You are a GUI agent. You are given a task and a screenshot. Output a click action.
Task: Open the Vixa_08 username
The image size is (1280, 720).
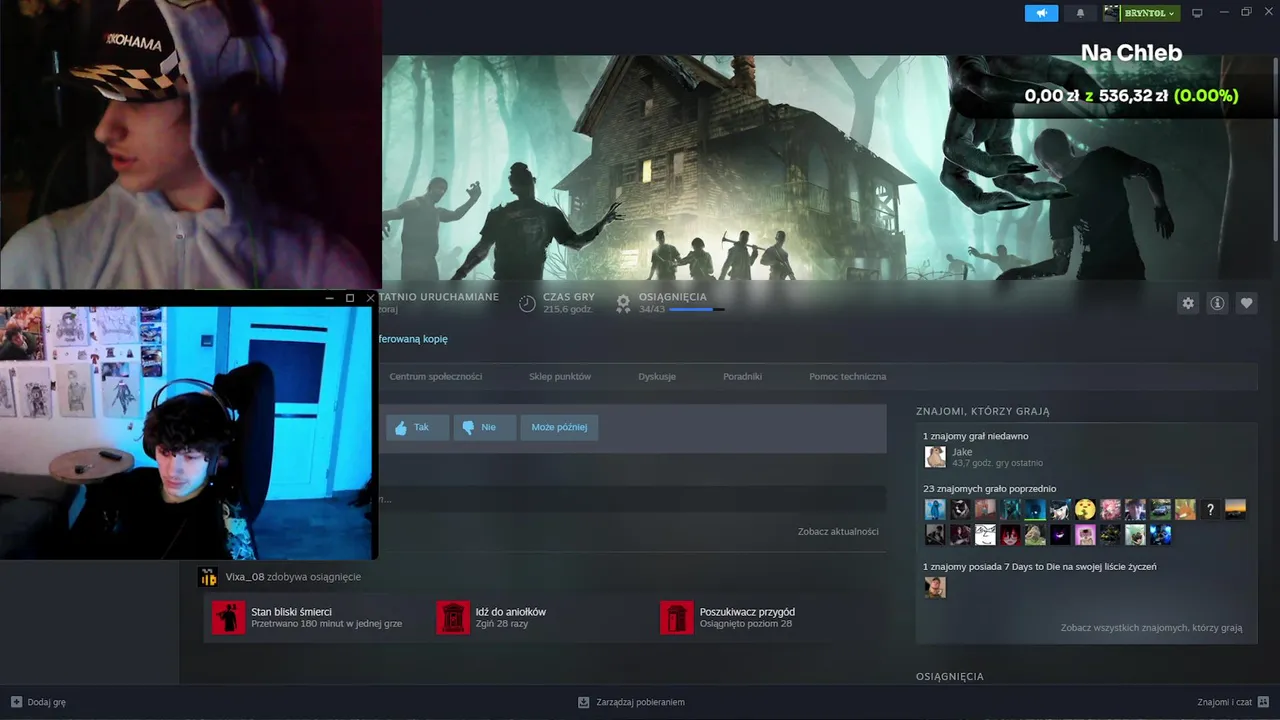[x=245, y=577]
